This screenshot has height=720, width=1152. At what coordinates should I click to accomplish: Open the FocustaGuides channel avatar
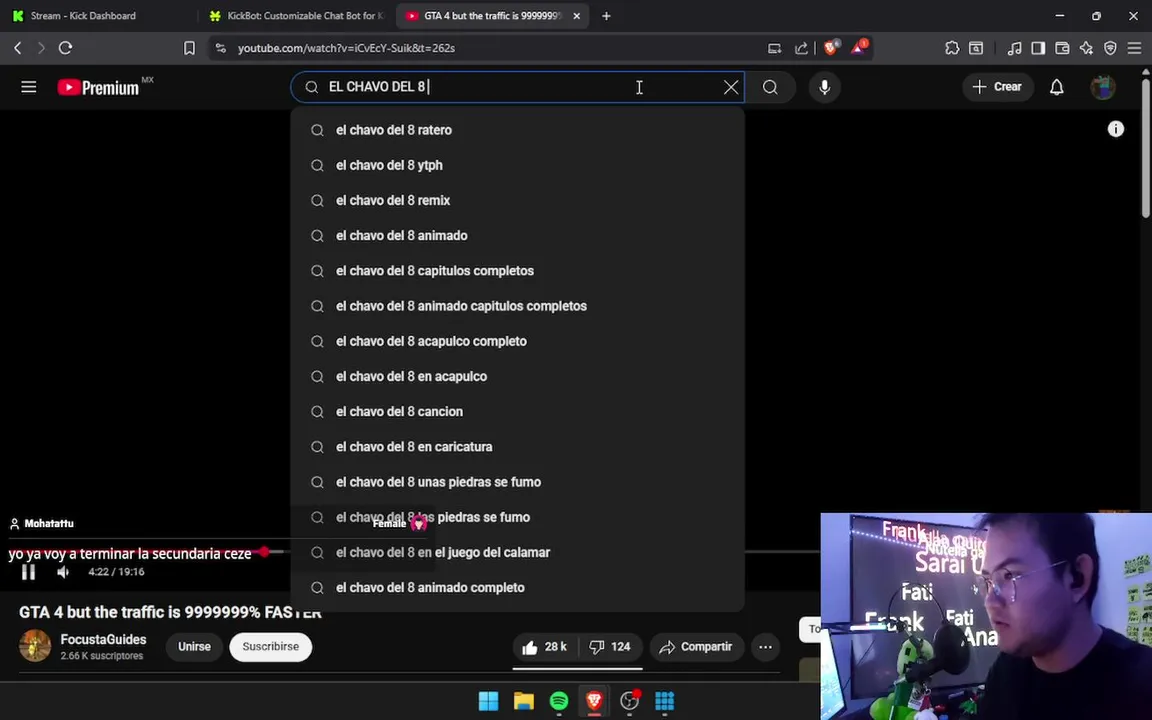point(35,646)
